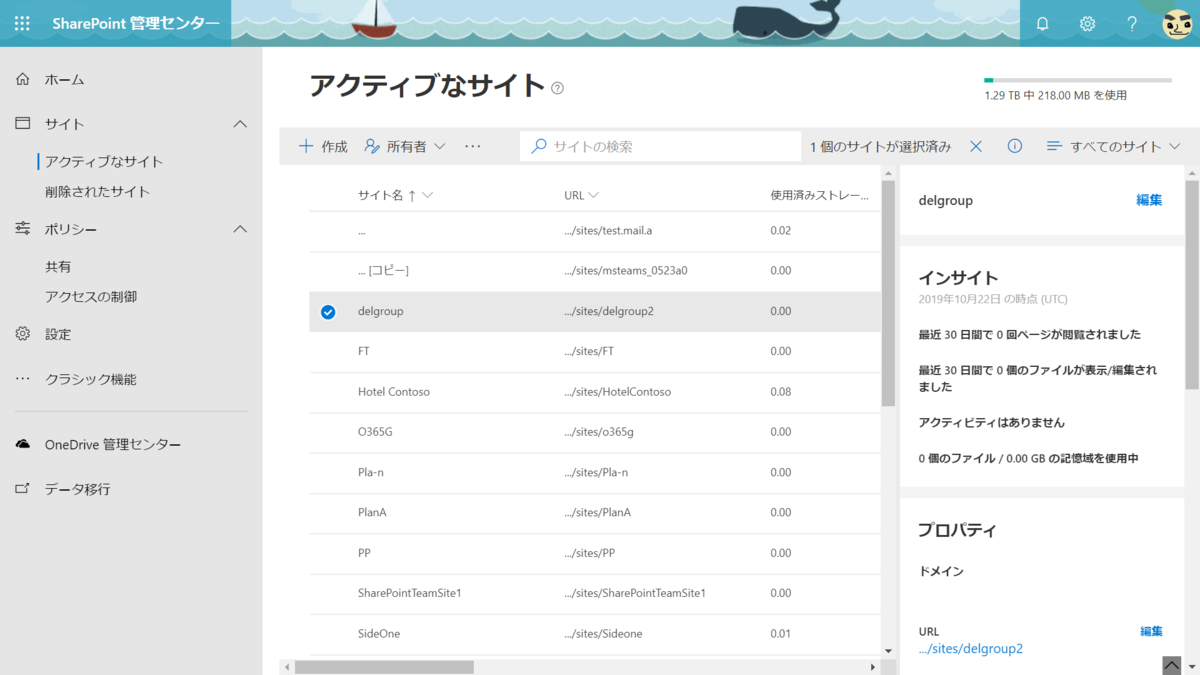This screenshot has width=1200, height=675.
Task: Click the site list vertical scrollbar thumb
Action: (888, 293)
